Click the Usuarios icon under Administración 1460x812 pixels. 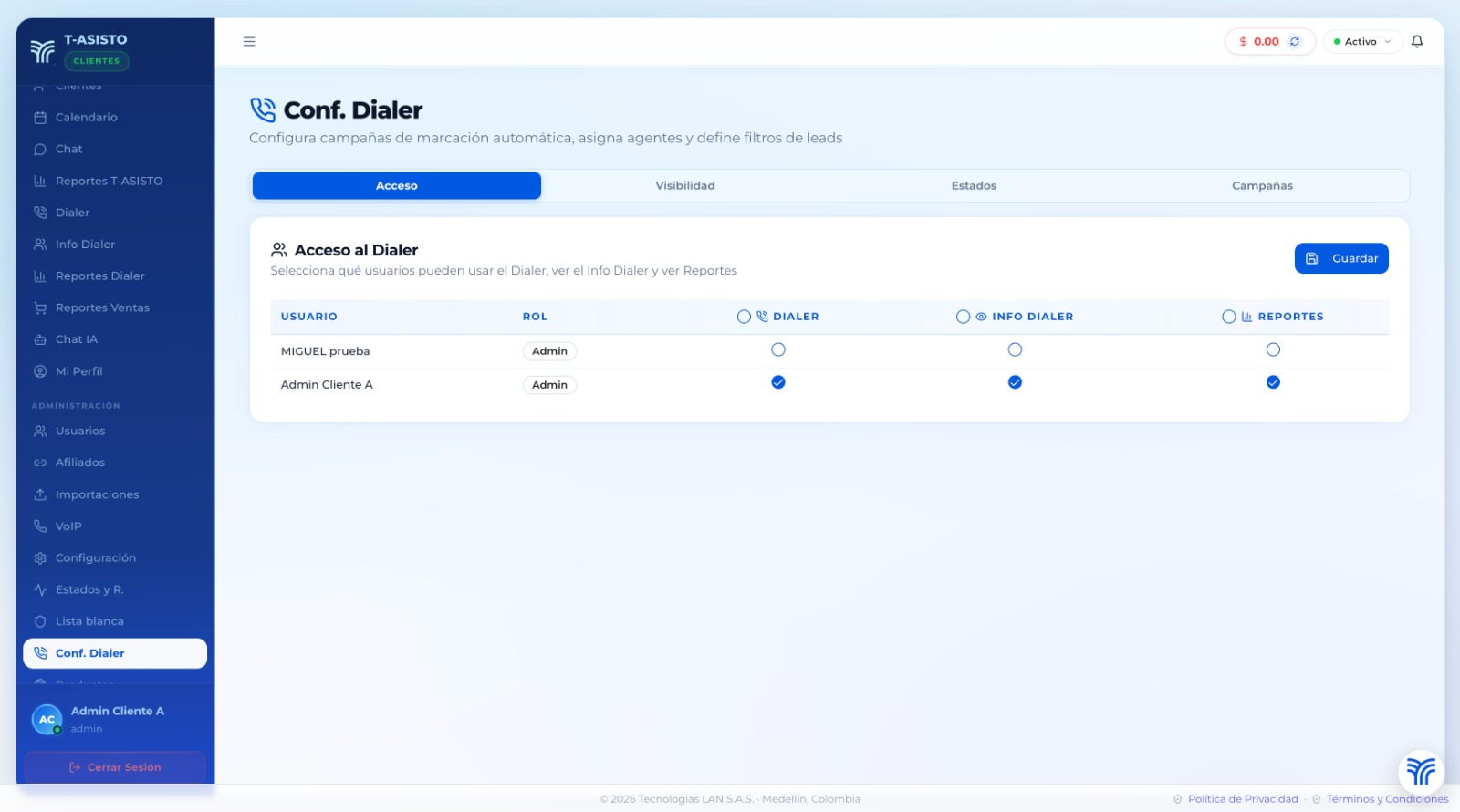pyautogui.click(x=40, y=431)
